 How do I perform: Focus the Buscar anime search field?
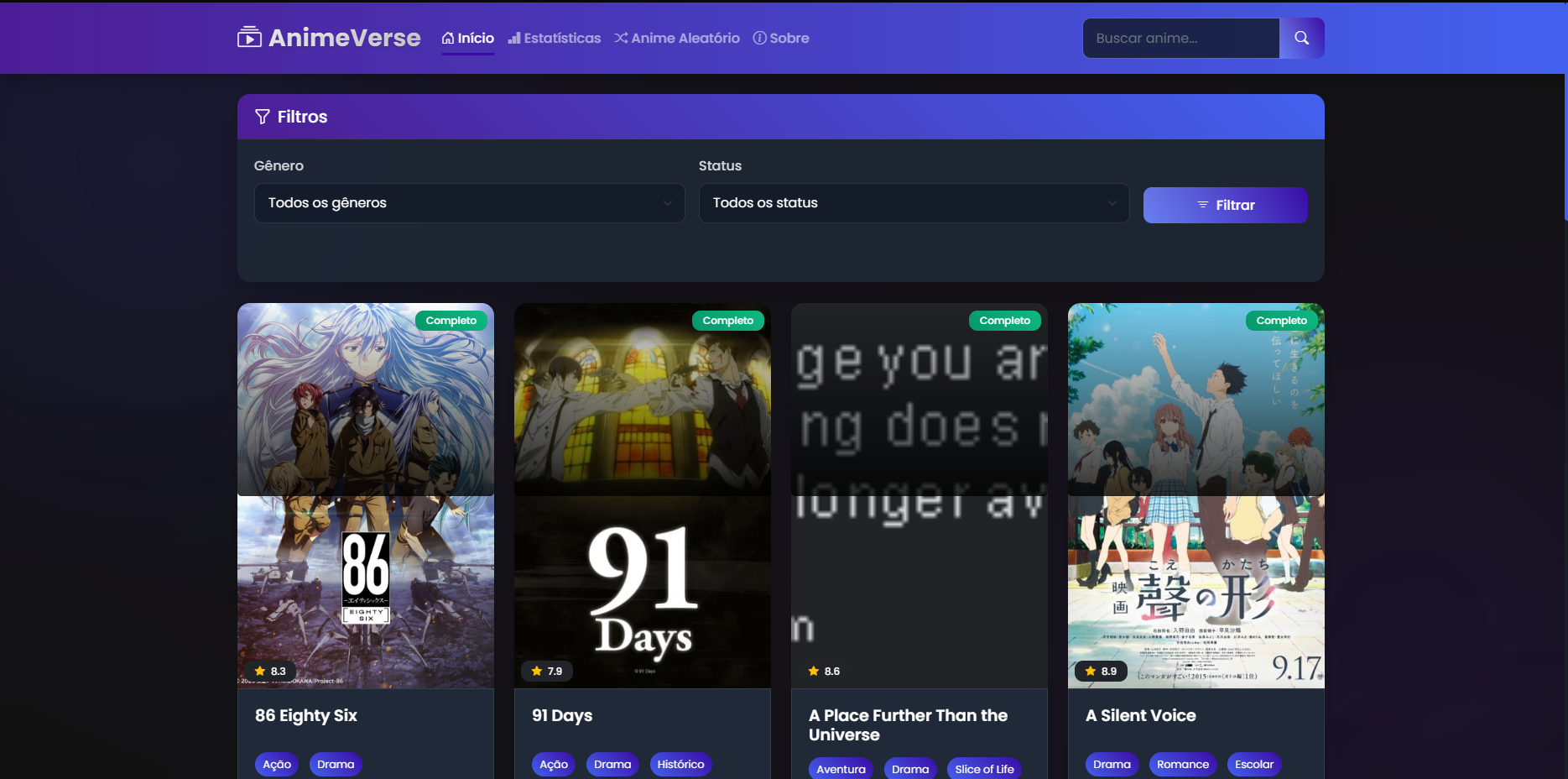click(x=1180, y=38)
